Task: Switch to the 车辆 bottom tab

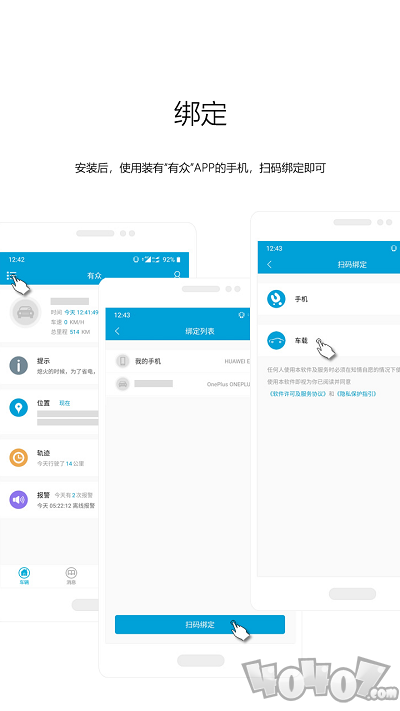Action: (x=24, y=575)
